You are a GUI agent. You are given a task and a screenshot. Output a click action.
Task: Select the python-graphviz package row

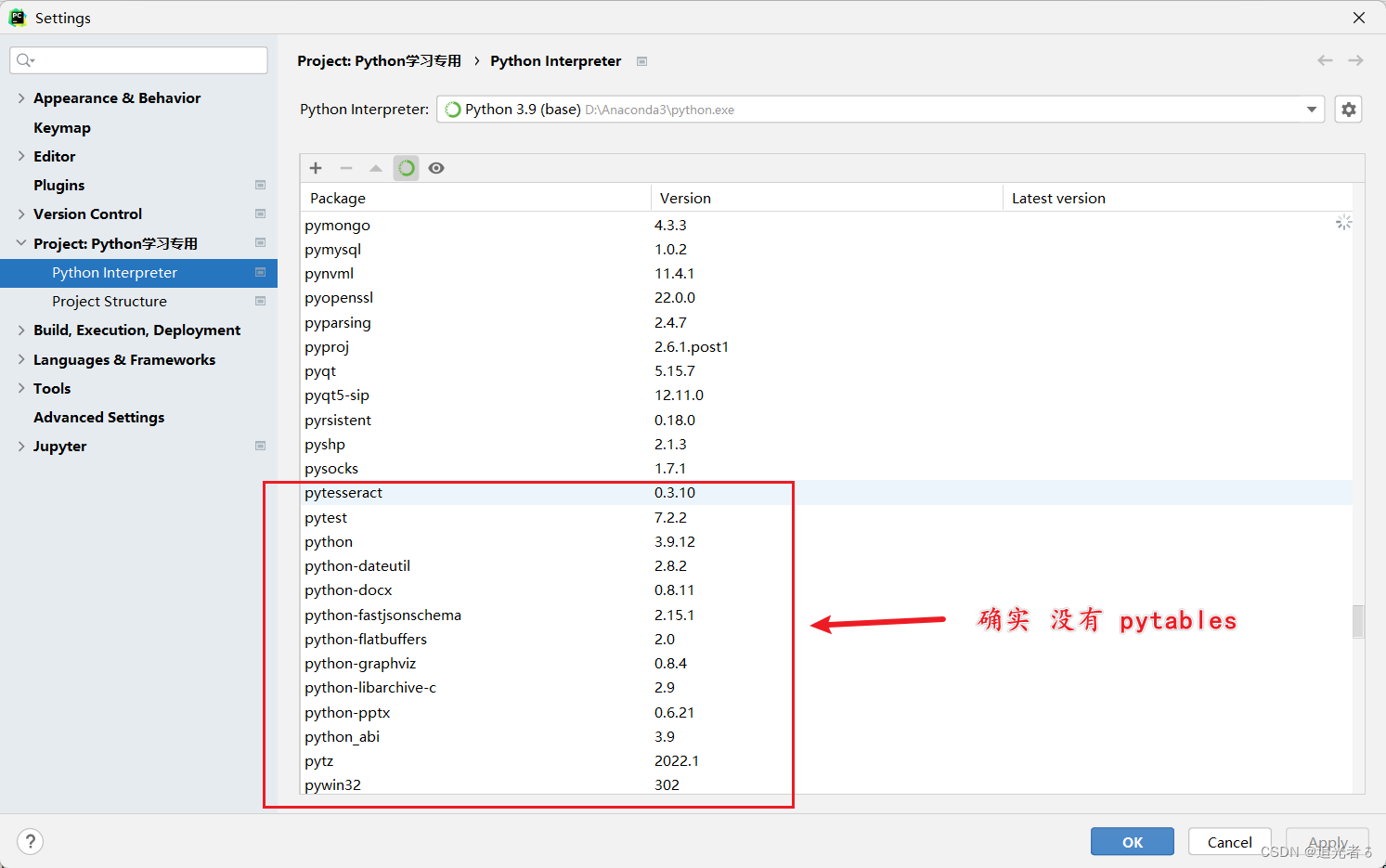click(826, 663)
